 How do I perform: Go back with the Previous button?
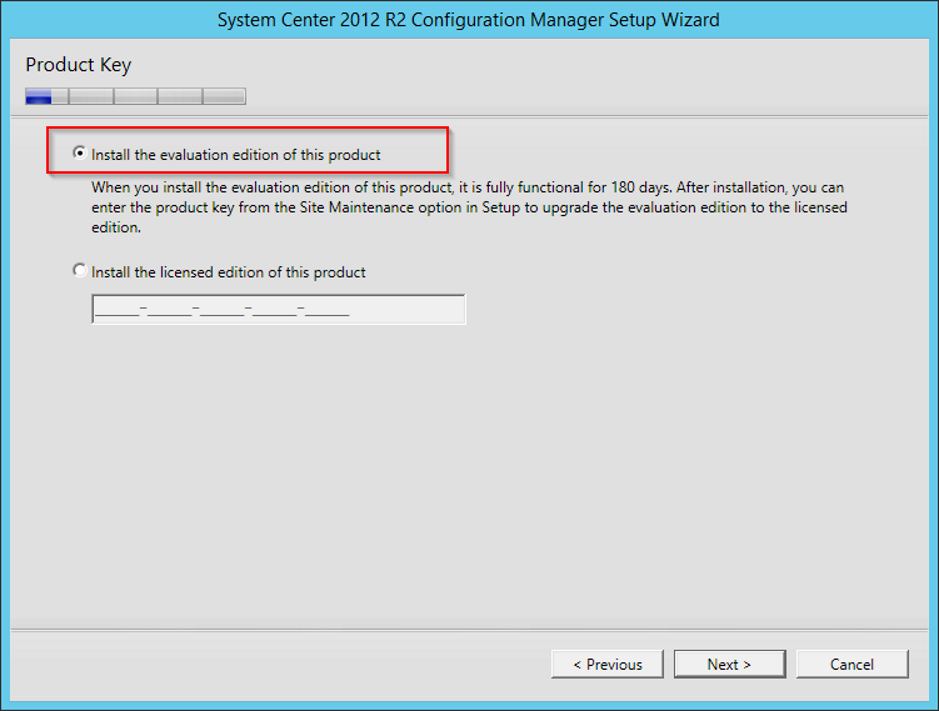point(607,664)
